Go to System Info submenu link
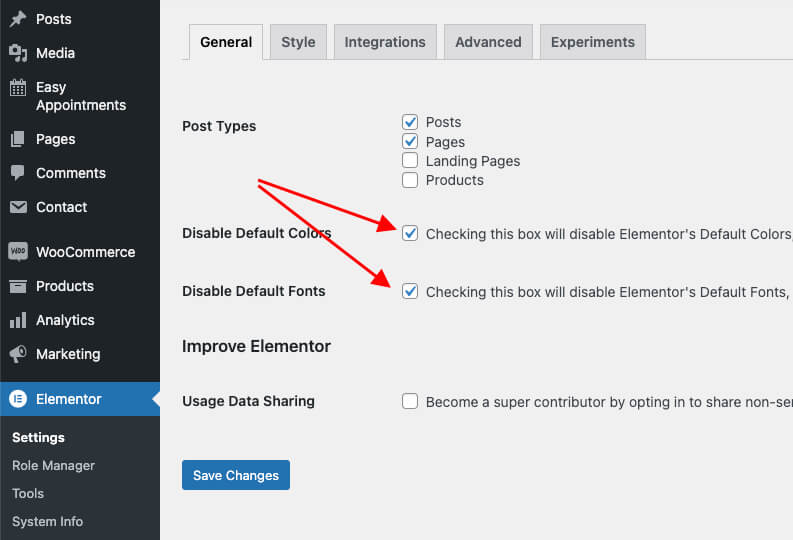The width and height of the screenshot is (793, 540). (48, 521)
